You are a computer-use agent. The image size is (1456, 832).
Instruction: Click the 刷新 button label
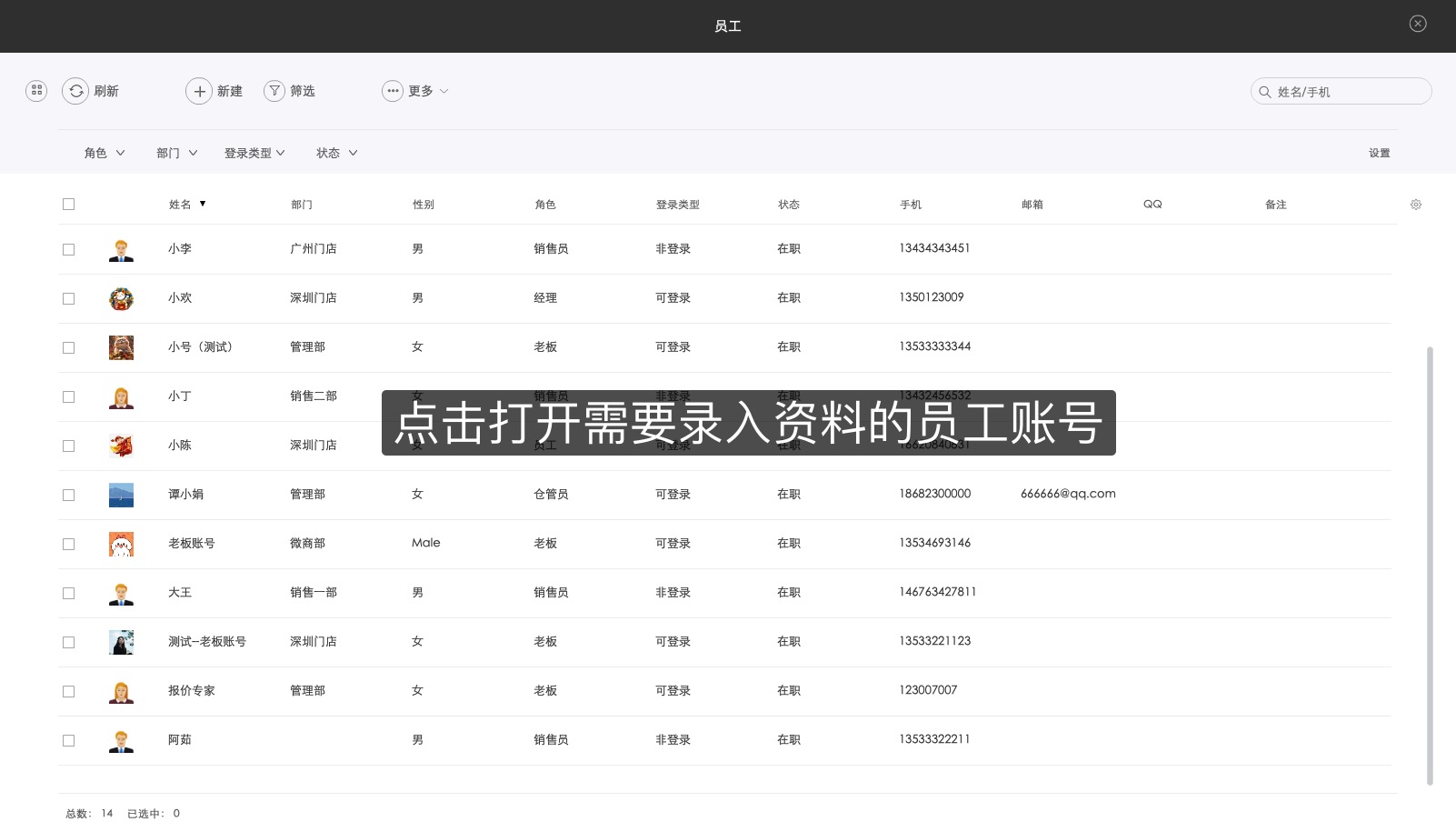tap(106, 91)
